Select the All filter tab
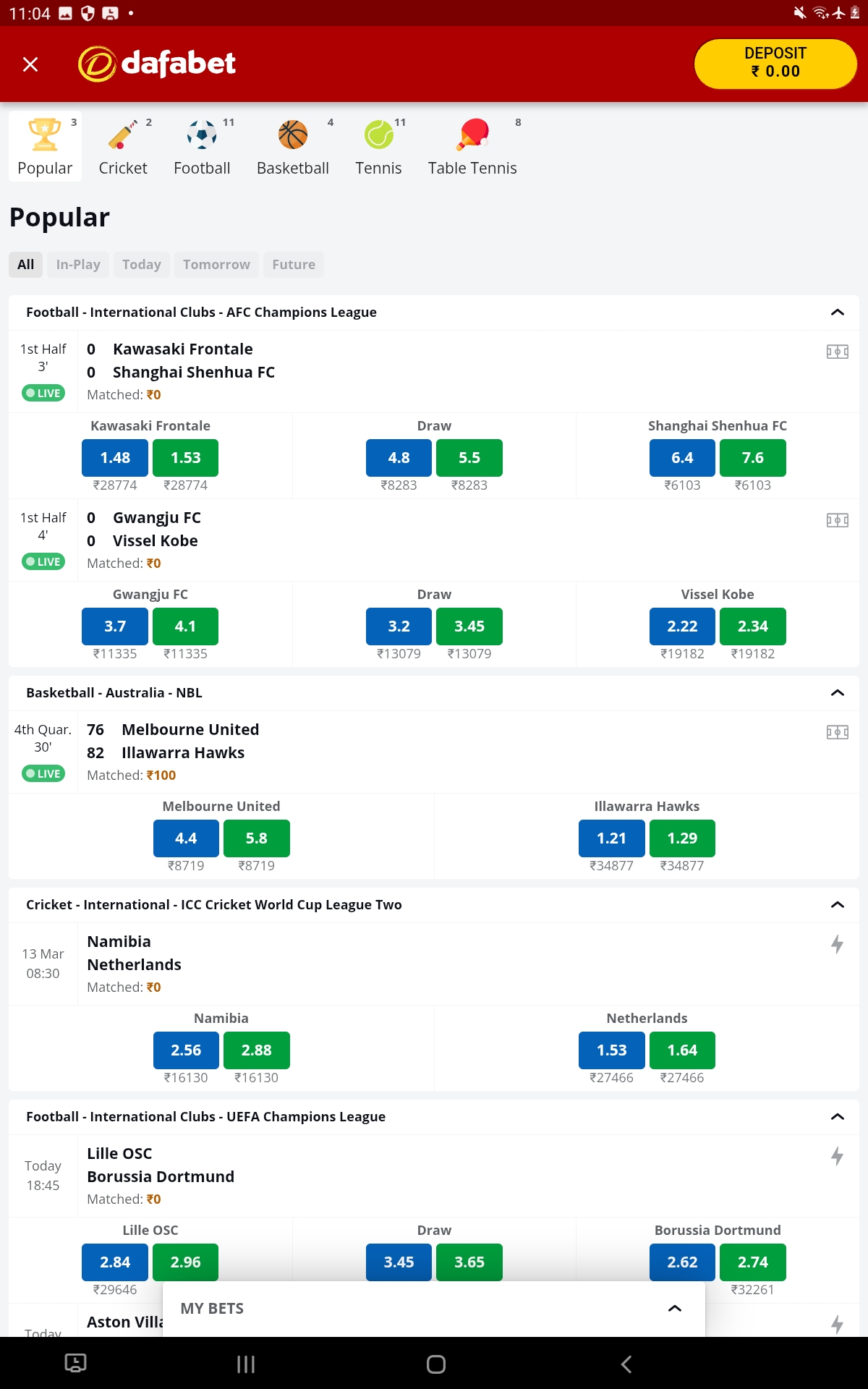 coord(25,264)
